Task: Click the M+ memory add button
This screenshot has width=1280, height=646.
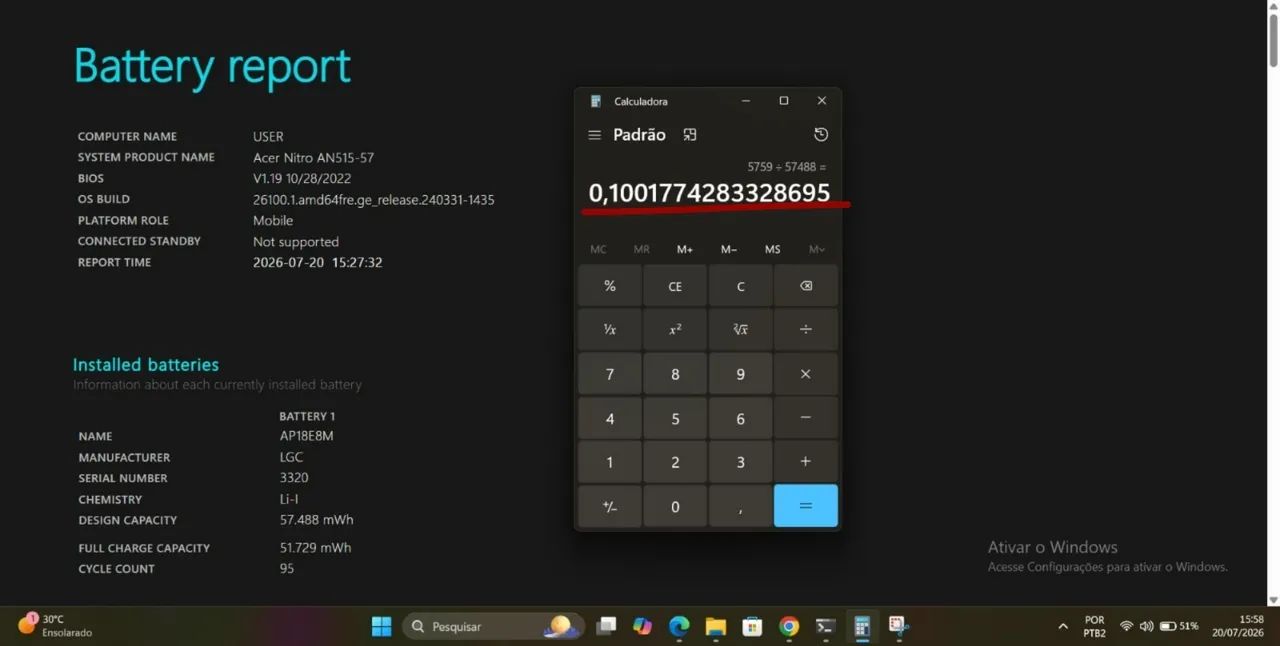Action: tap(685, 249)
